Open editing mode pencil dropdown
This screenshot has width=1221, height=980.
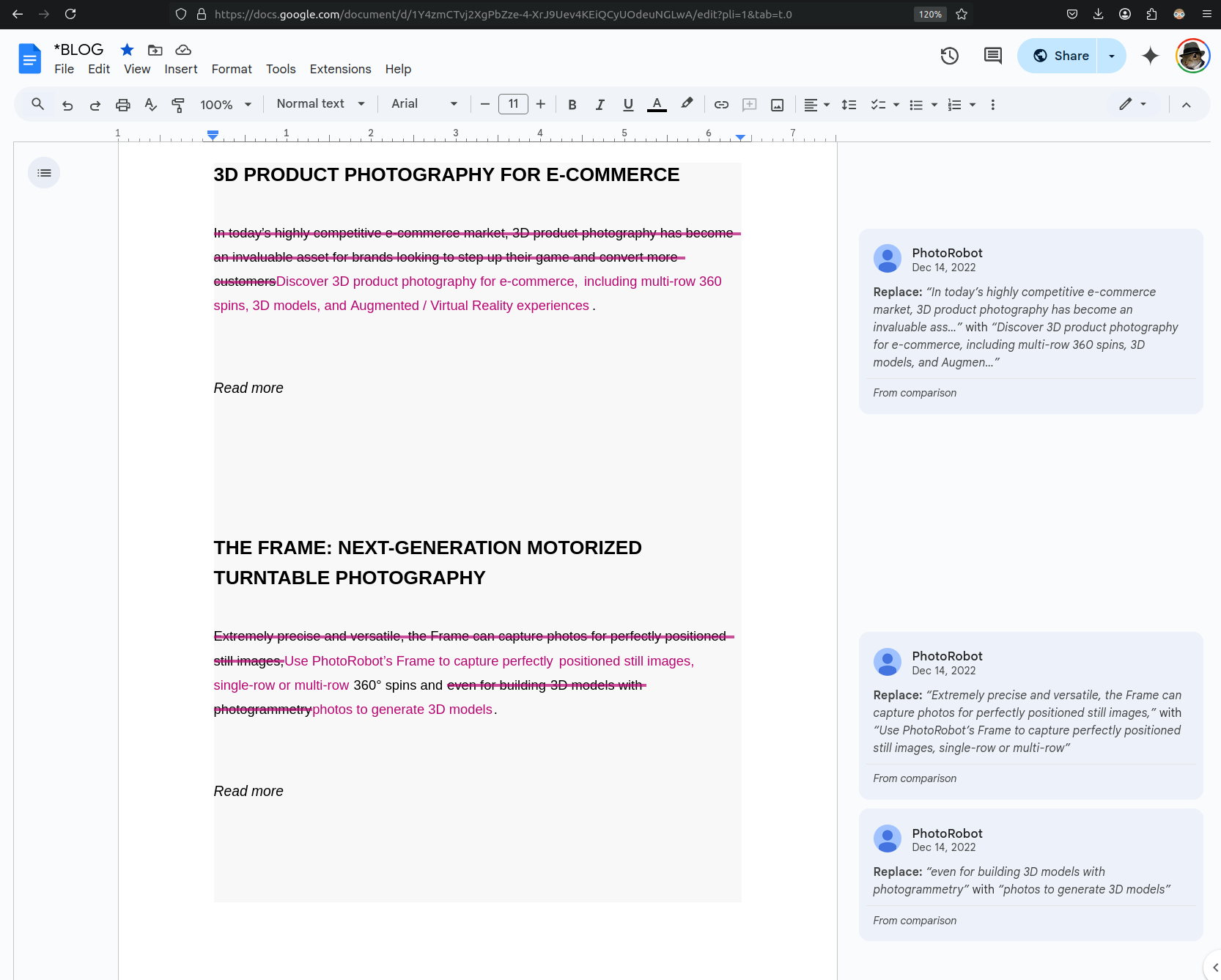1133,104
